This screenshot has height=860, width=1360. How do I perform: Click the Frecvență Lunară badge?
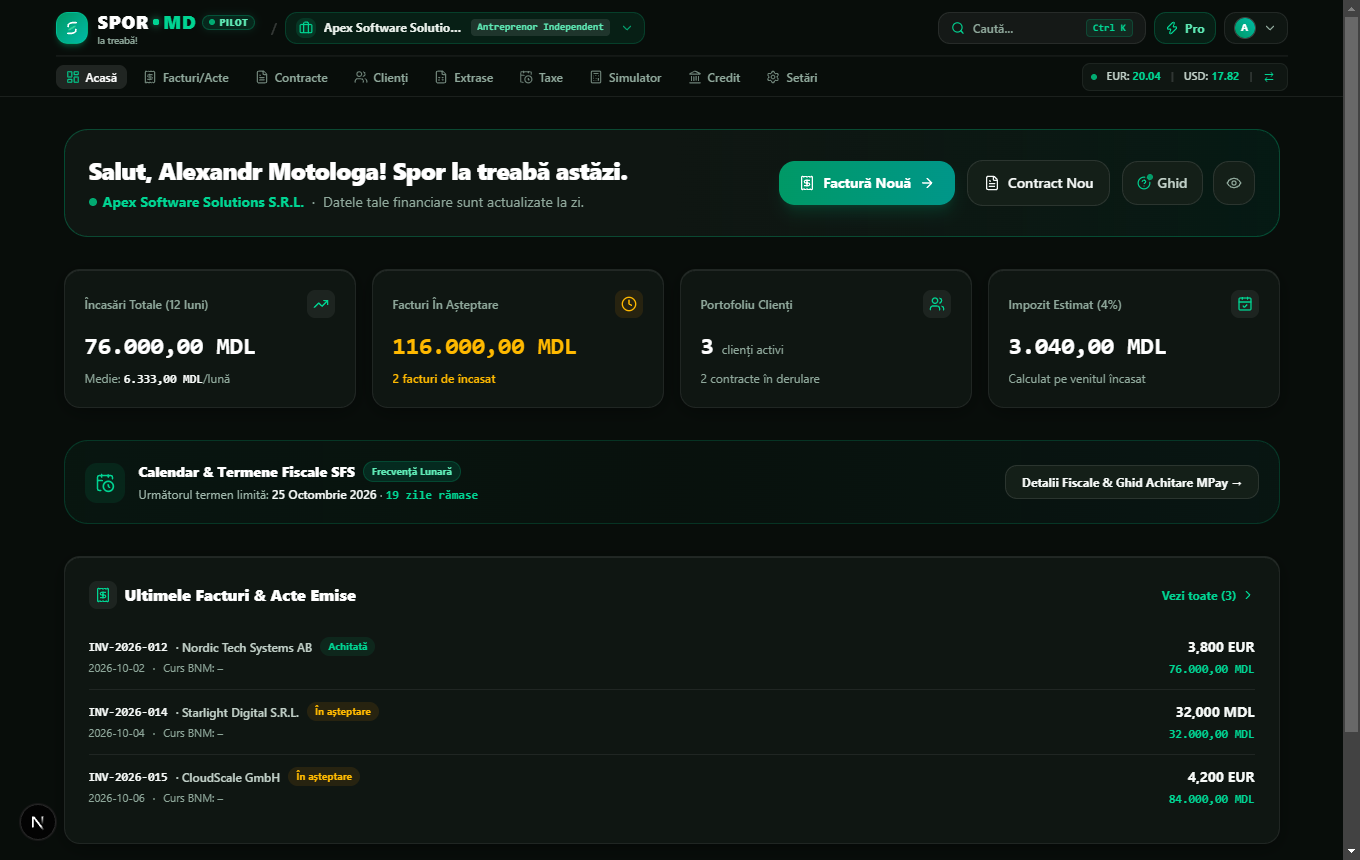tap(412, 471)
